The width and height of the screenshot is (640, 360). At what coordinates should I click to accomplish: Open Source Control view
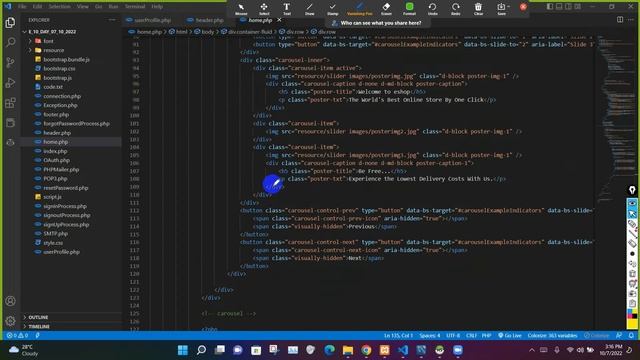pyautogui.click(x=11, y=62)
